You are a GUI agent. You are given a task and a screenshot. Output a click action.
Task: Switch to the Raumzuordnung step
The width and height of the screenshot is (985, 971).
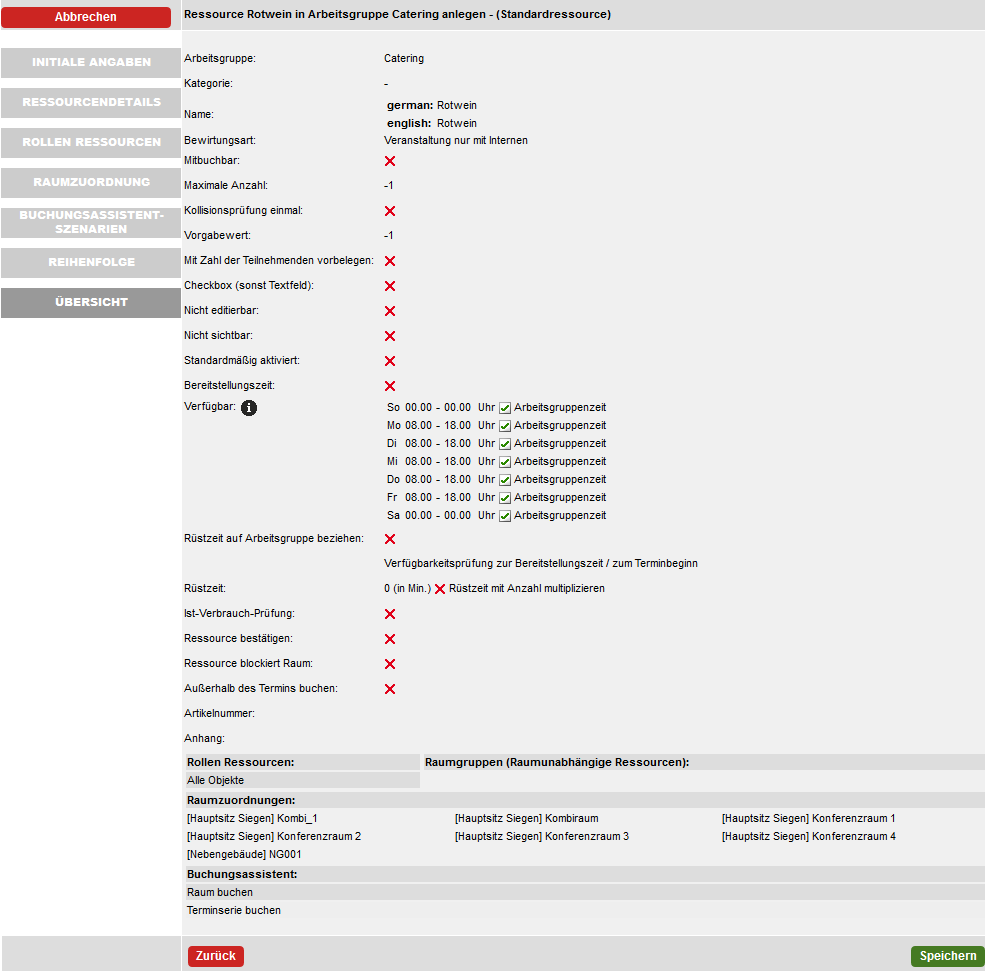coord(91,183)
